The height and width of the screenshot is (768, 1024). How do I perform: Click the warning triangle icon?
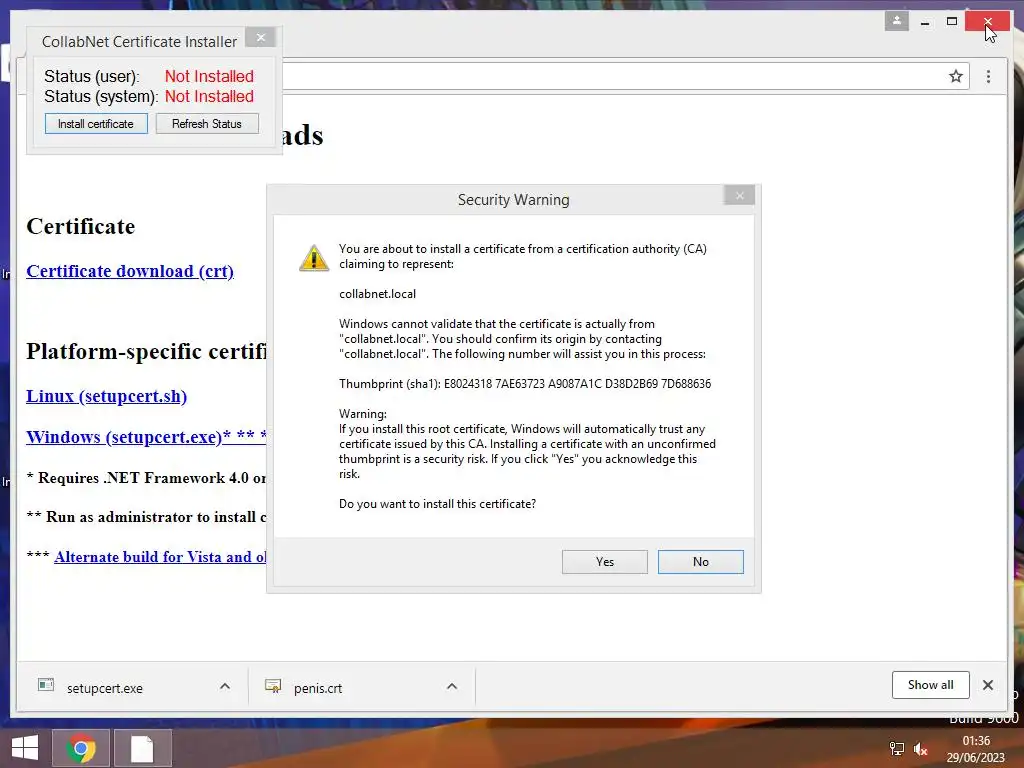click(314, 258)
